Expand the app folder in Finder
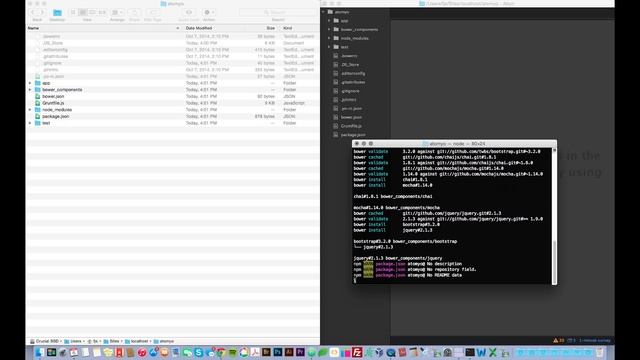This screenshot has height=360, width=640. 30,83
